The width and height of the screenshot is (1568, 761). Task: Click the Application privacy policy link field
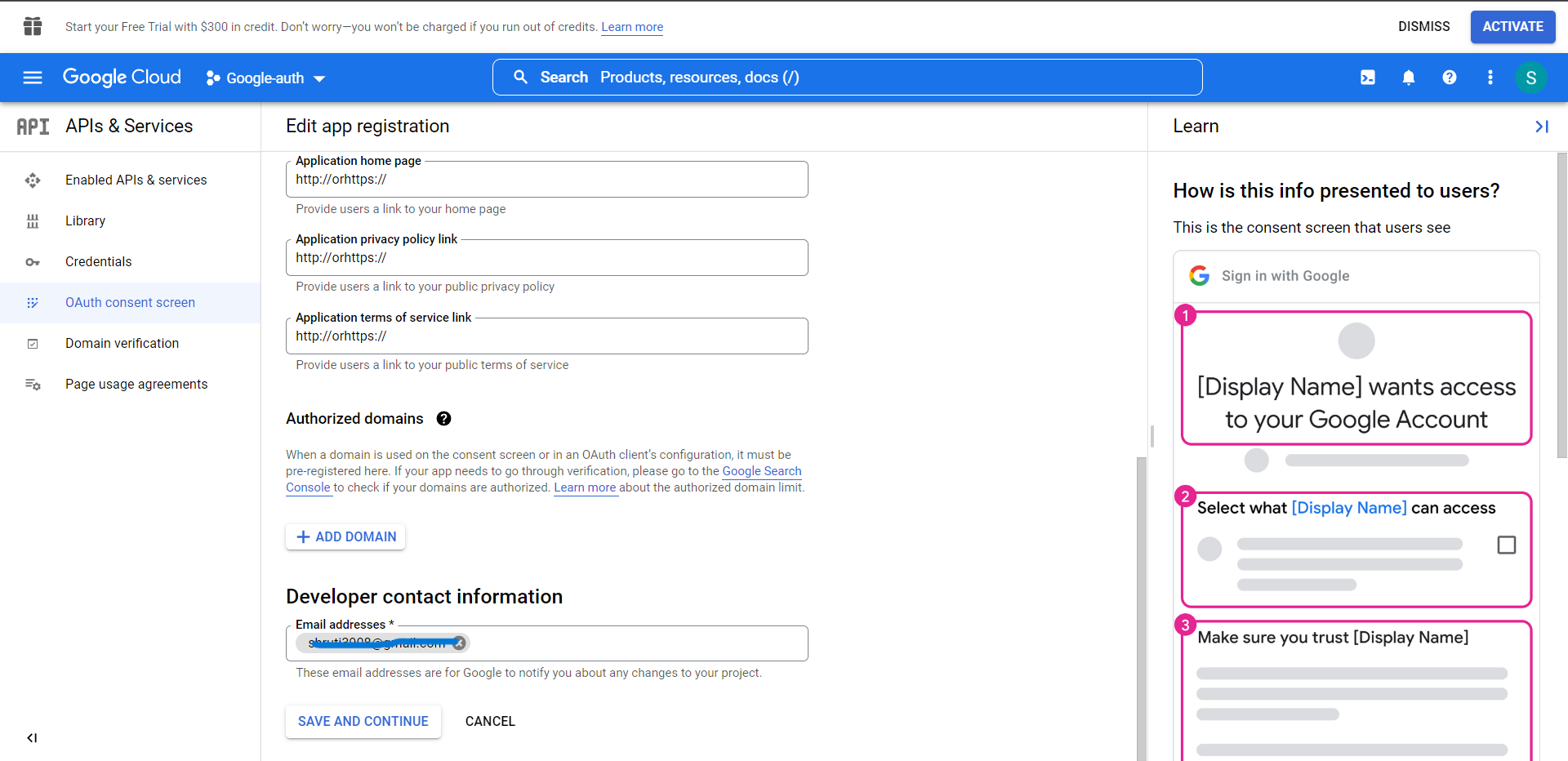pyautogui.click(x=546, y=258)
